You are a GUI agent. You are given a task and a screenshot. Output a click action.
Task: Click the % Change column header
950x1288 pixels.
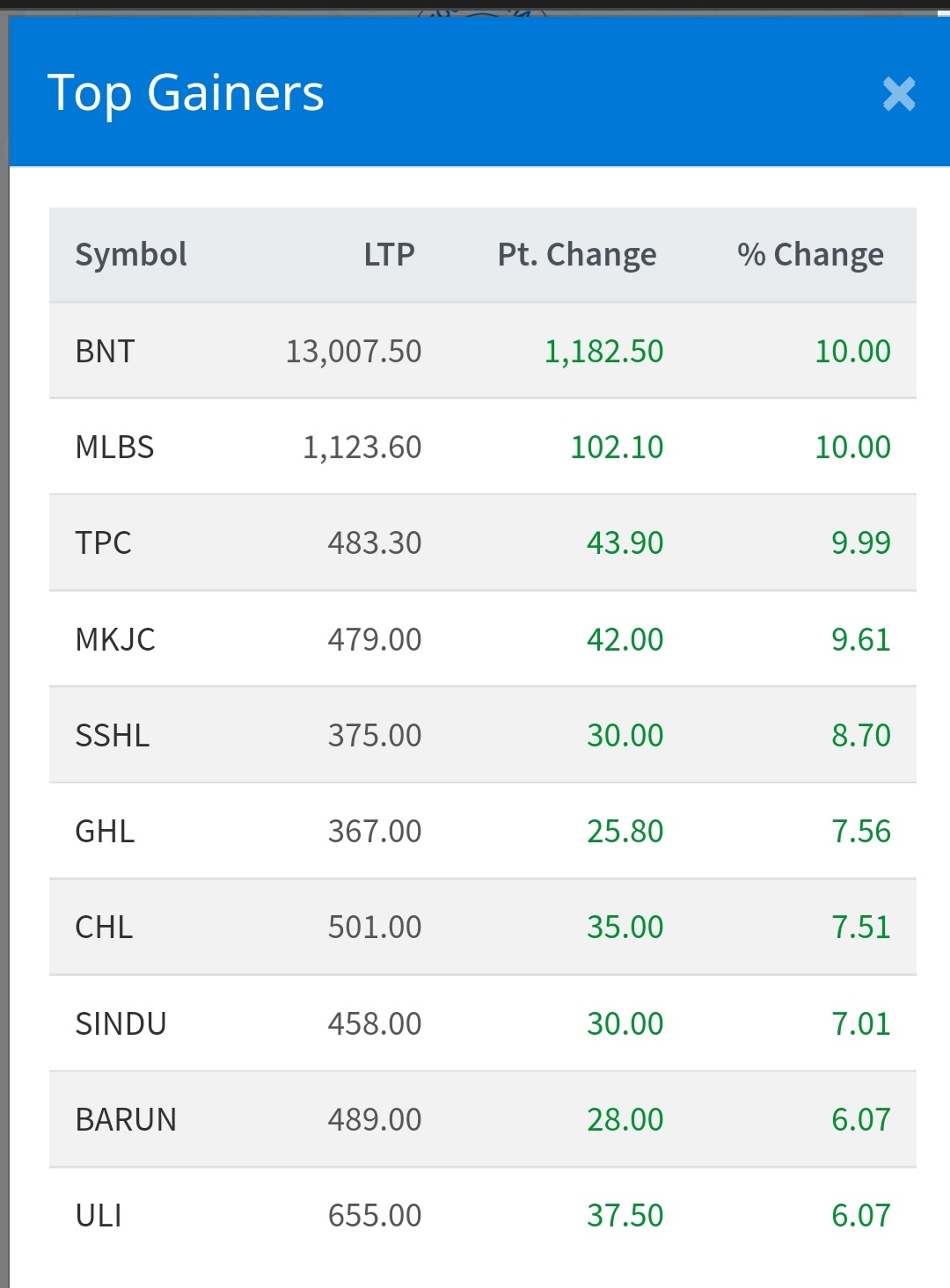coord(810,255)
